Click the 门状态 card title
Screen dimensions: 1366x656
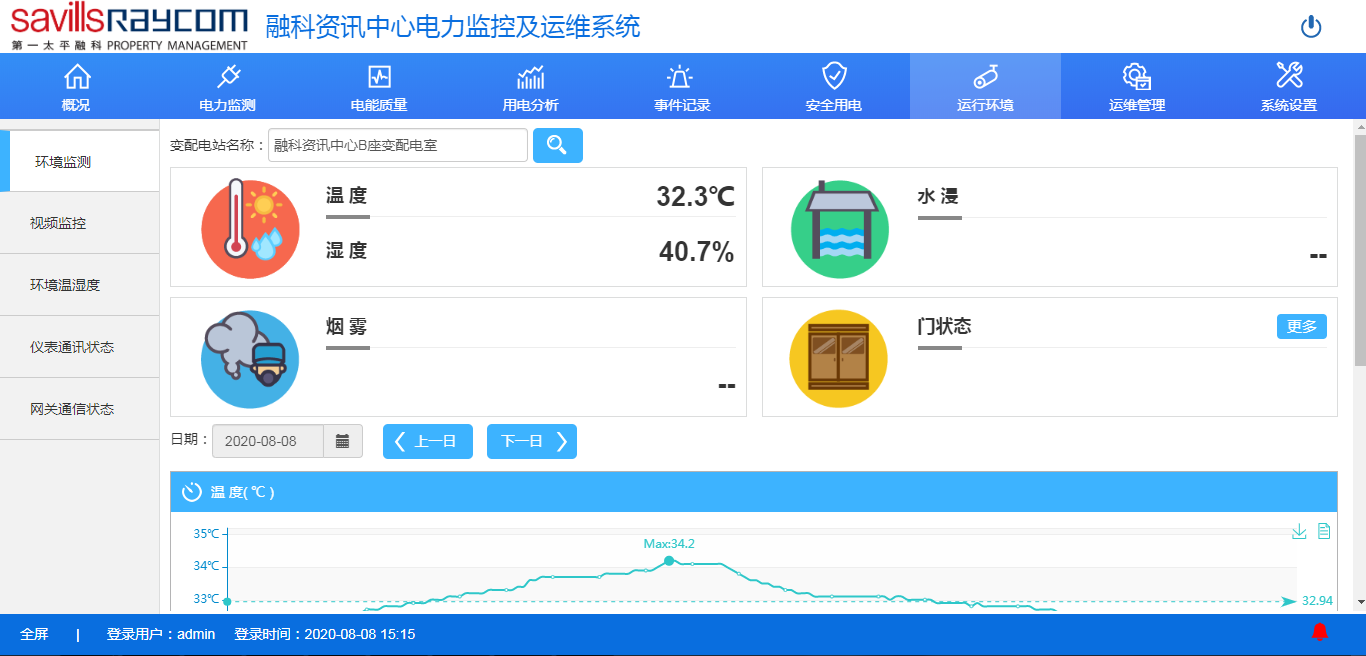tap(944, 327)
